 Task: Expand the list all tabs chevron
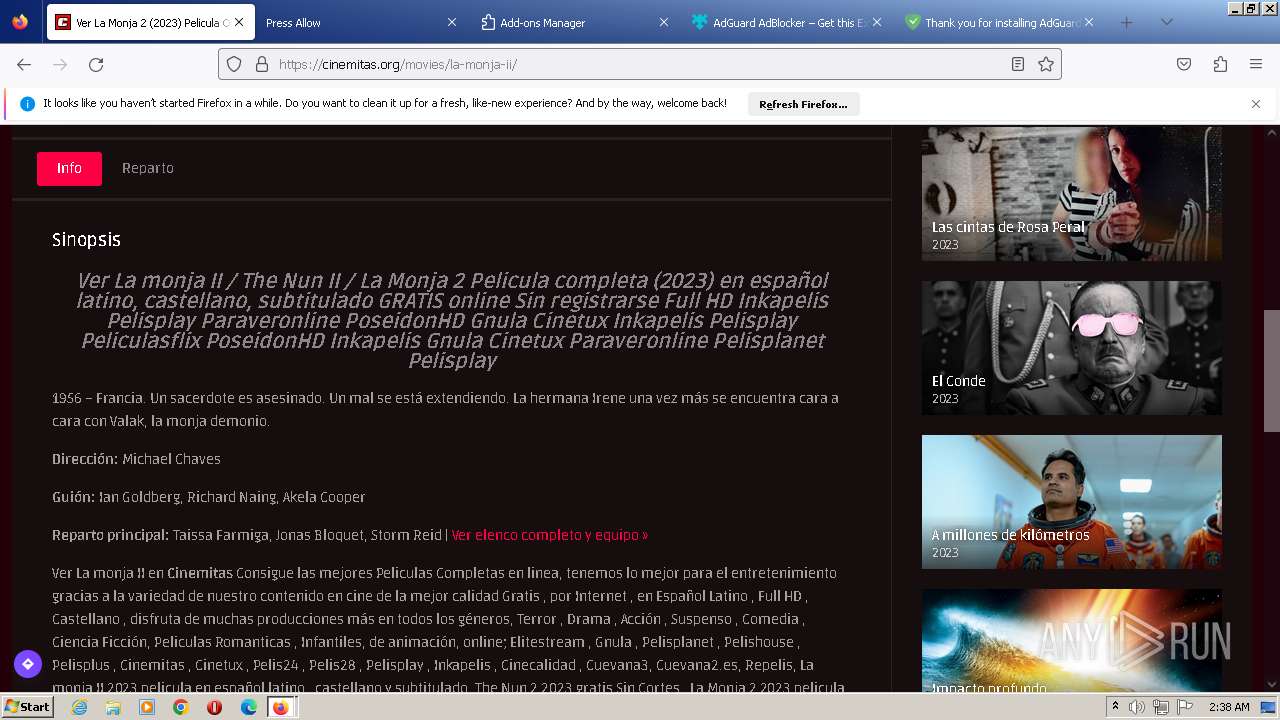click(1166, 22)
